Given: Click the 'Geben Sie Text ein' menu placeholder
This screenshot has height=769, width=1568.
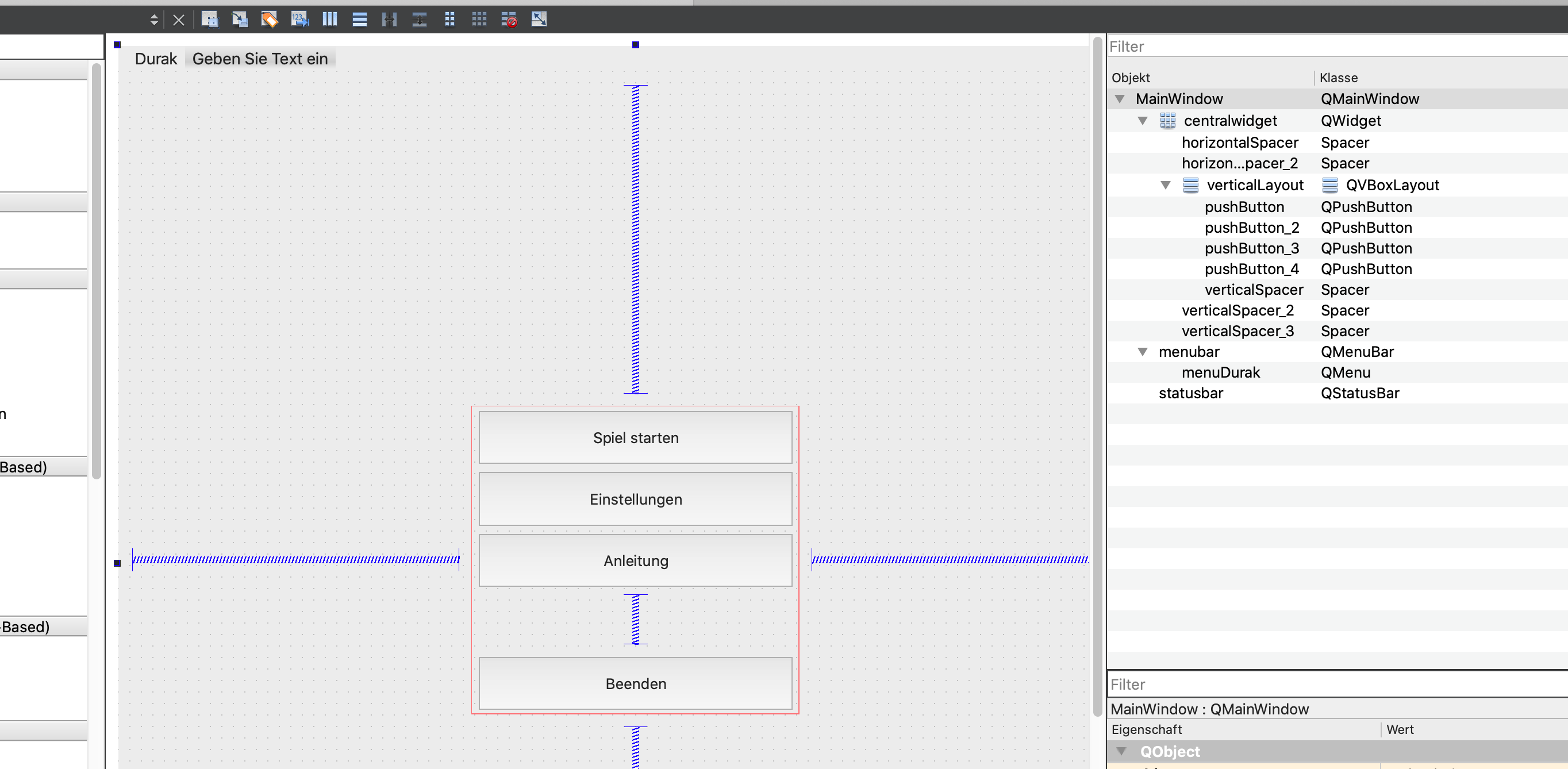Looking at the screenshot, I should (260, 59).
